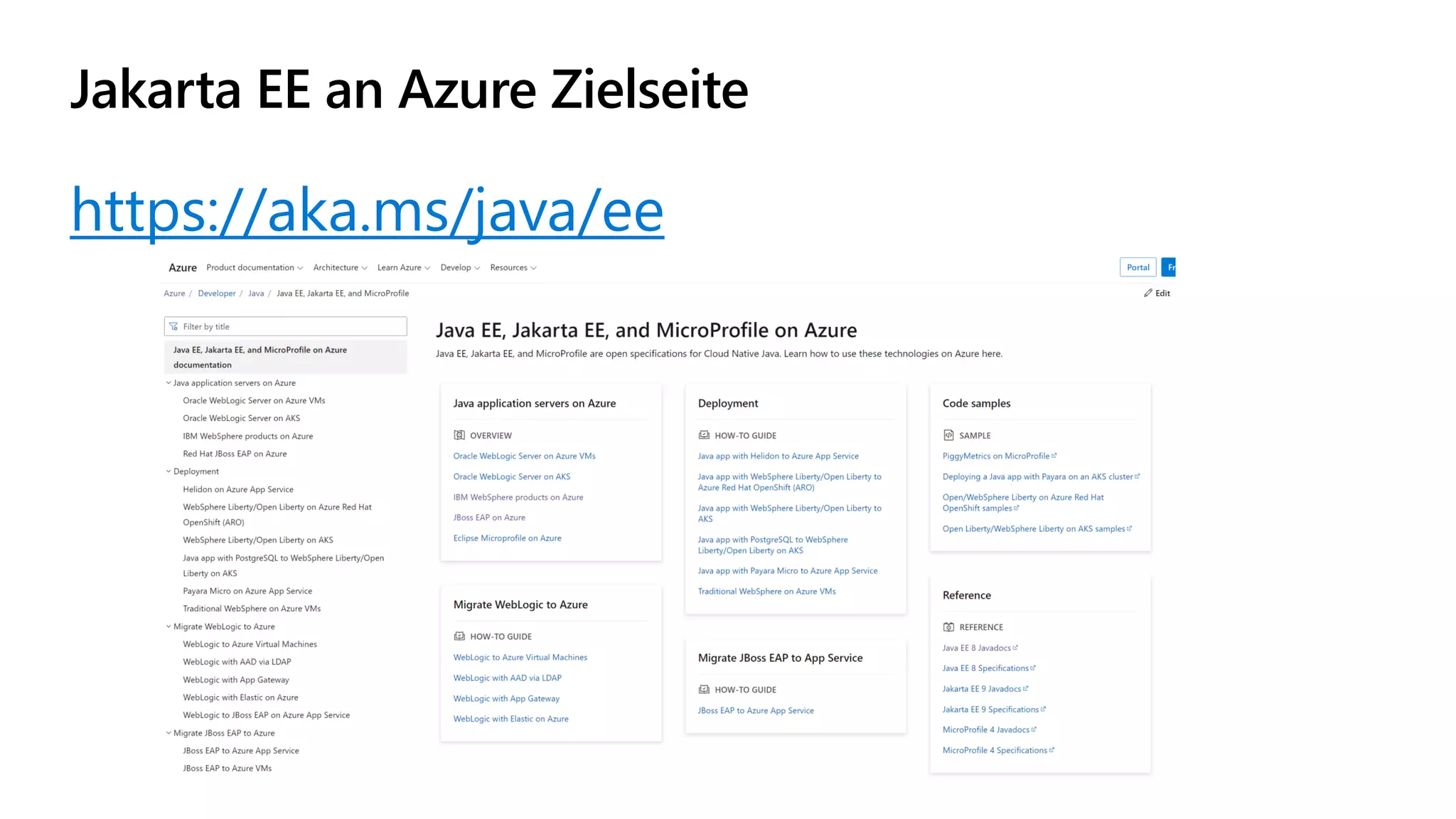
Task: Open Oracle WebLogic Server on Azure VMs sidebar item
Action: pyautogui.click(x=254, y=401)
